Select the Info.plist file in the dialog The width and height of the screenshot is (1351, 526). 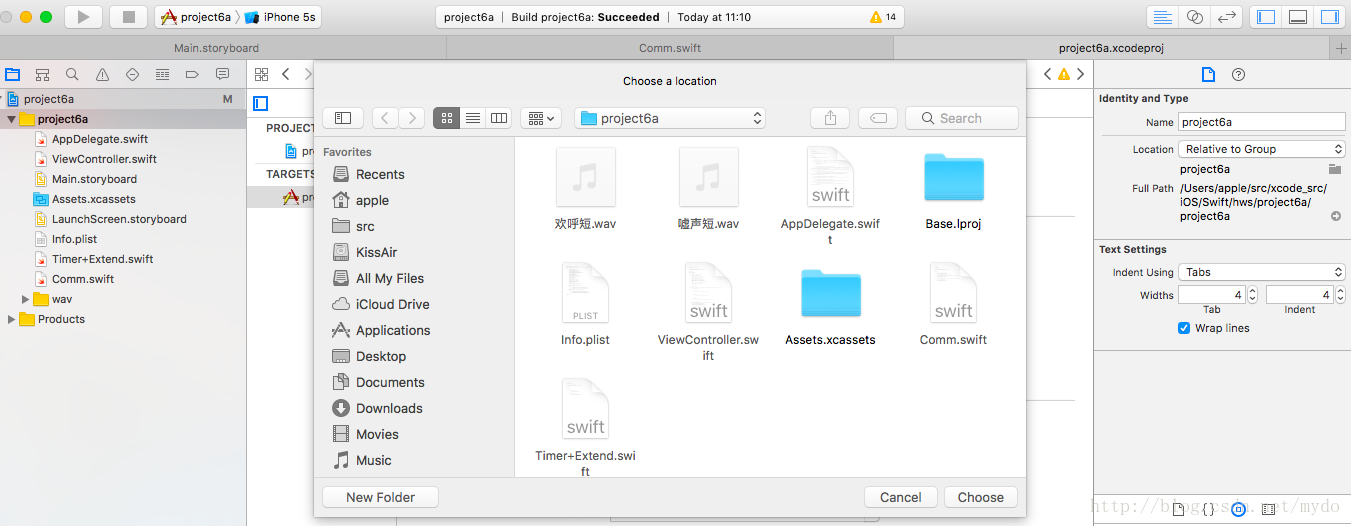[x=585, y=306]
